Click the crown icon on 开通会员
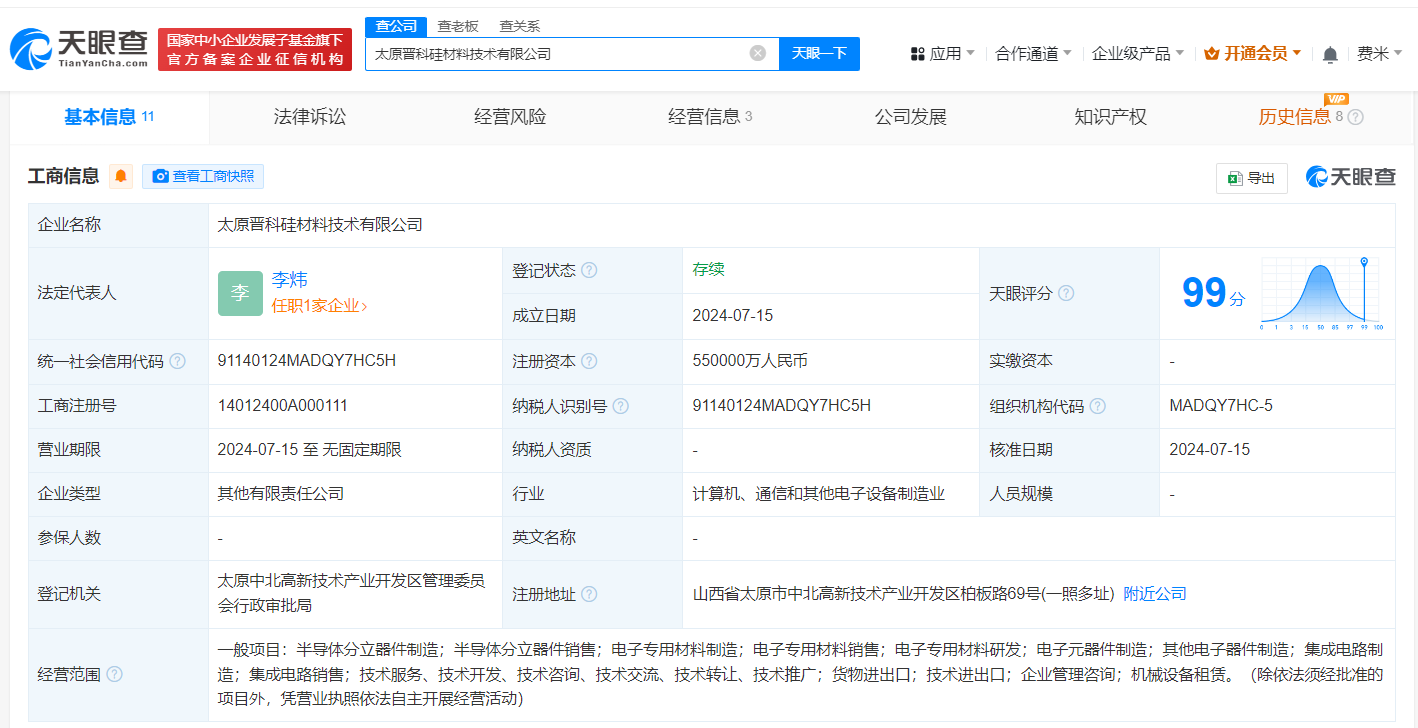The image size is (1418, 728). 1212,53
